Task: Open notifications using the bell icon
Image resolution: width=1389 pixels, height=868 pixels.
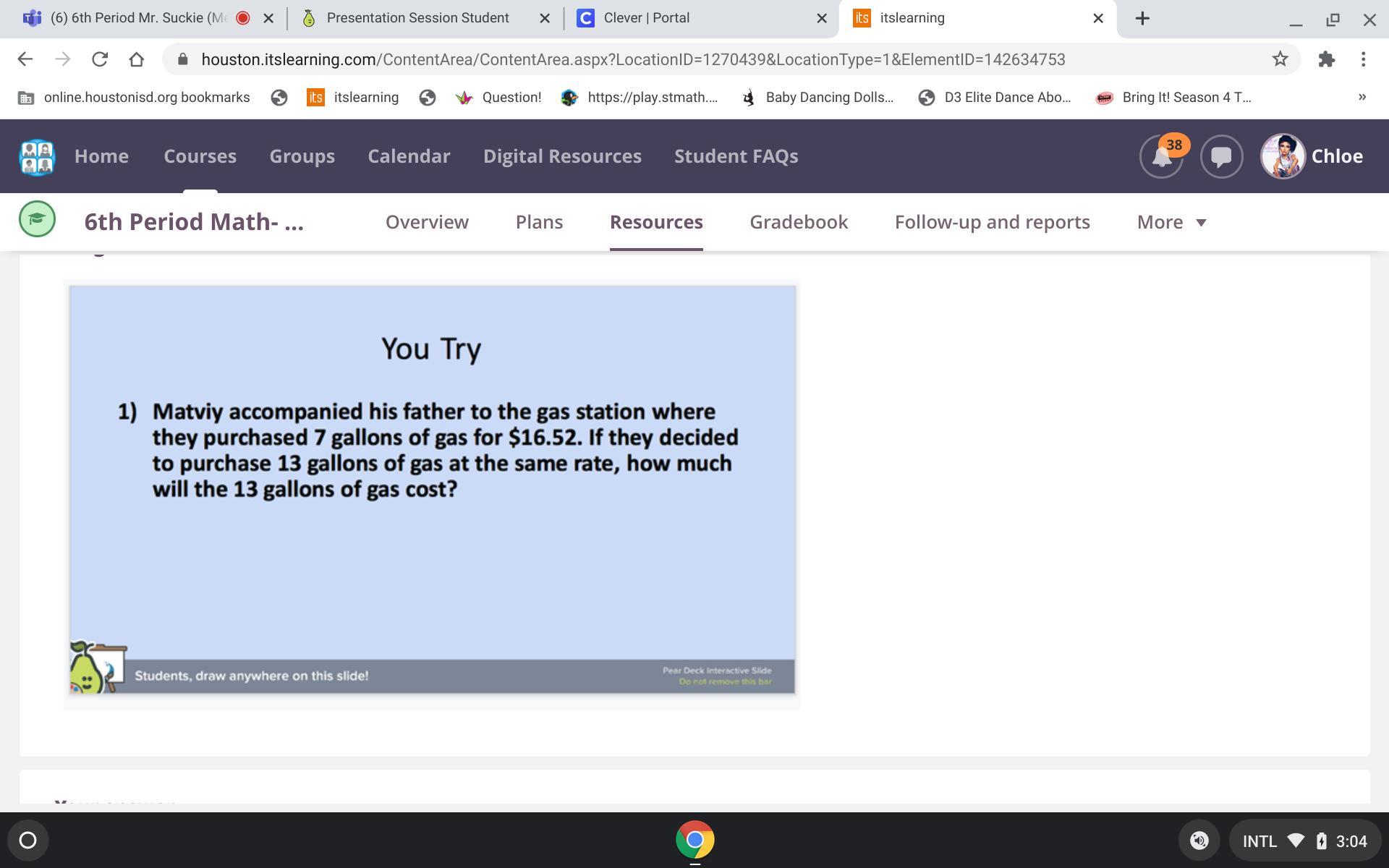Action: 1161,156
